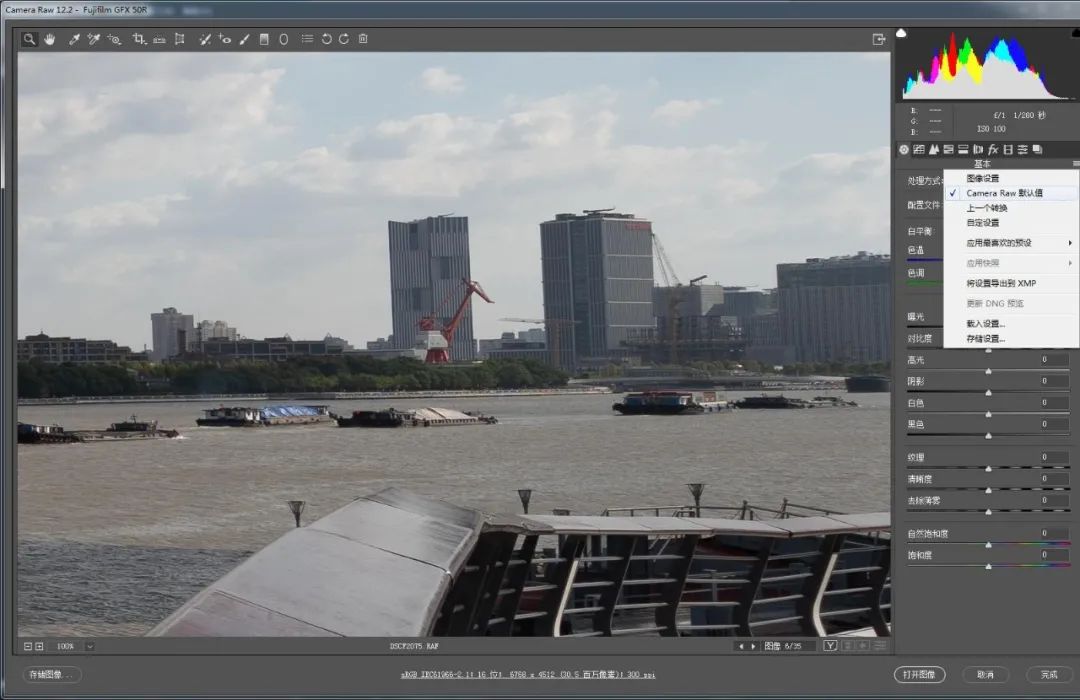Activate the Crop tool
The width and height of the screenshot is (1080, 700).
click(139, 39)
